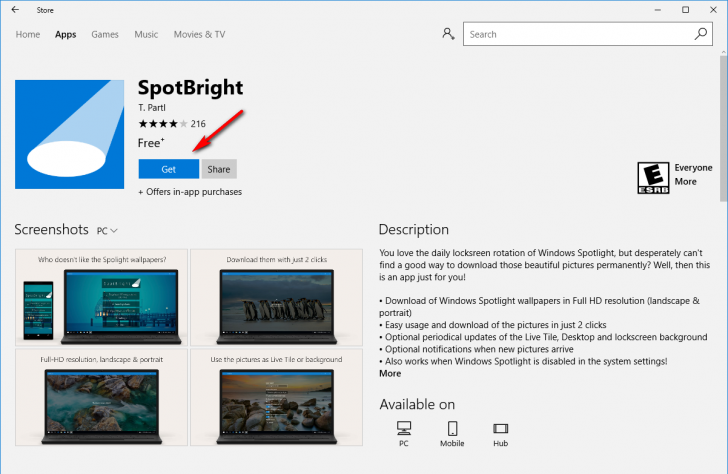Open the Home tab
Image resolution: width=728 pixels, height=474 pixels.
[x=28, y=34]
